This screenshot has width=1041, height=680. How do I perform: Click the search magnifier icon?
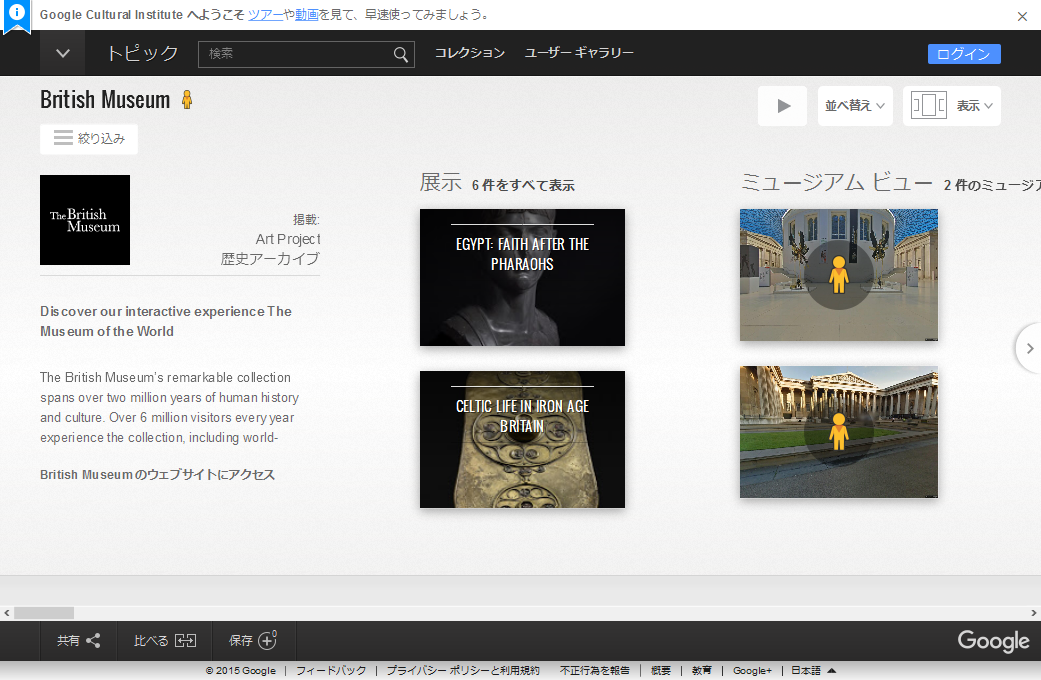pos(400,54)
